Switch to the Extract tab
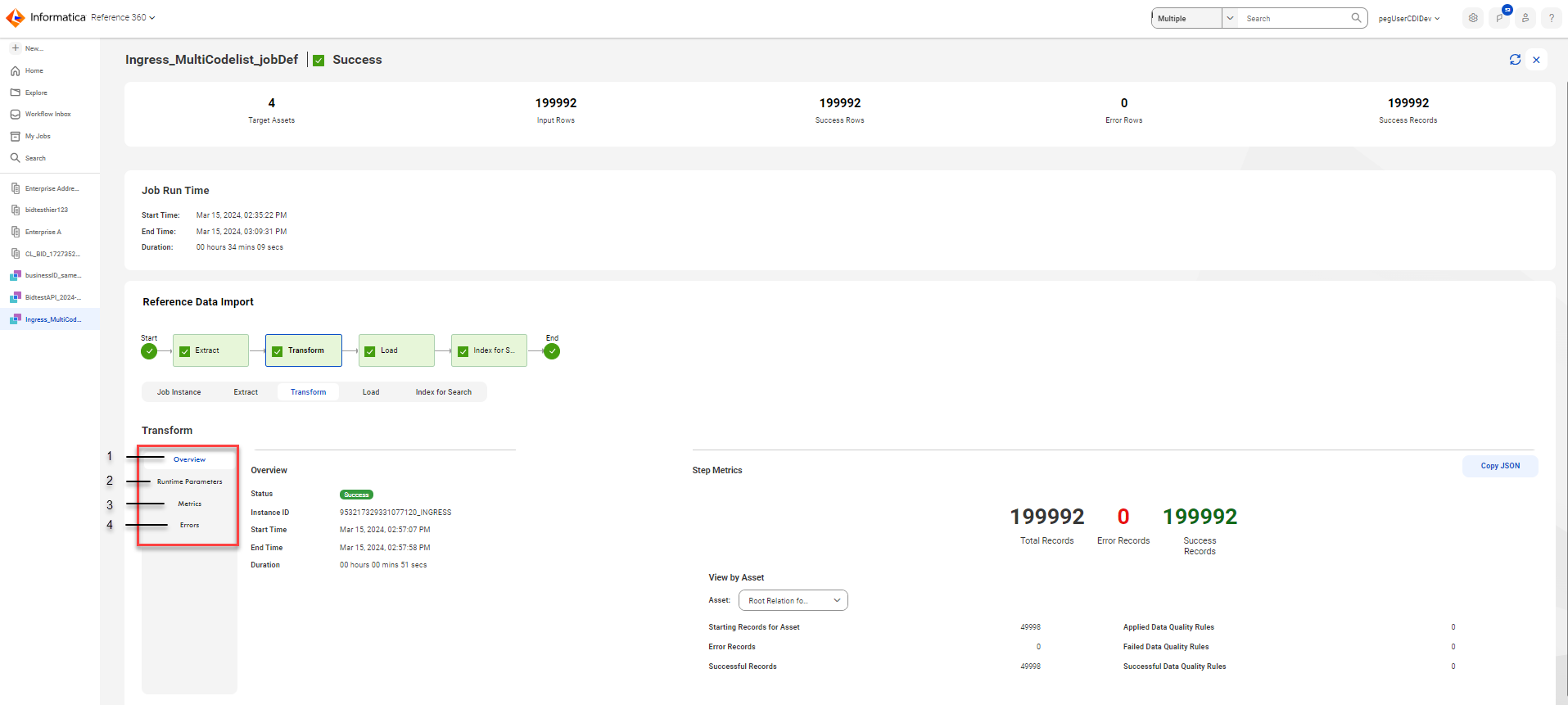 (x=246, y=392)
